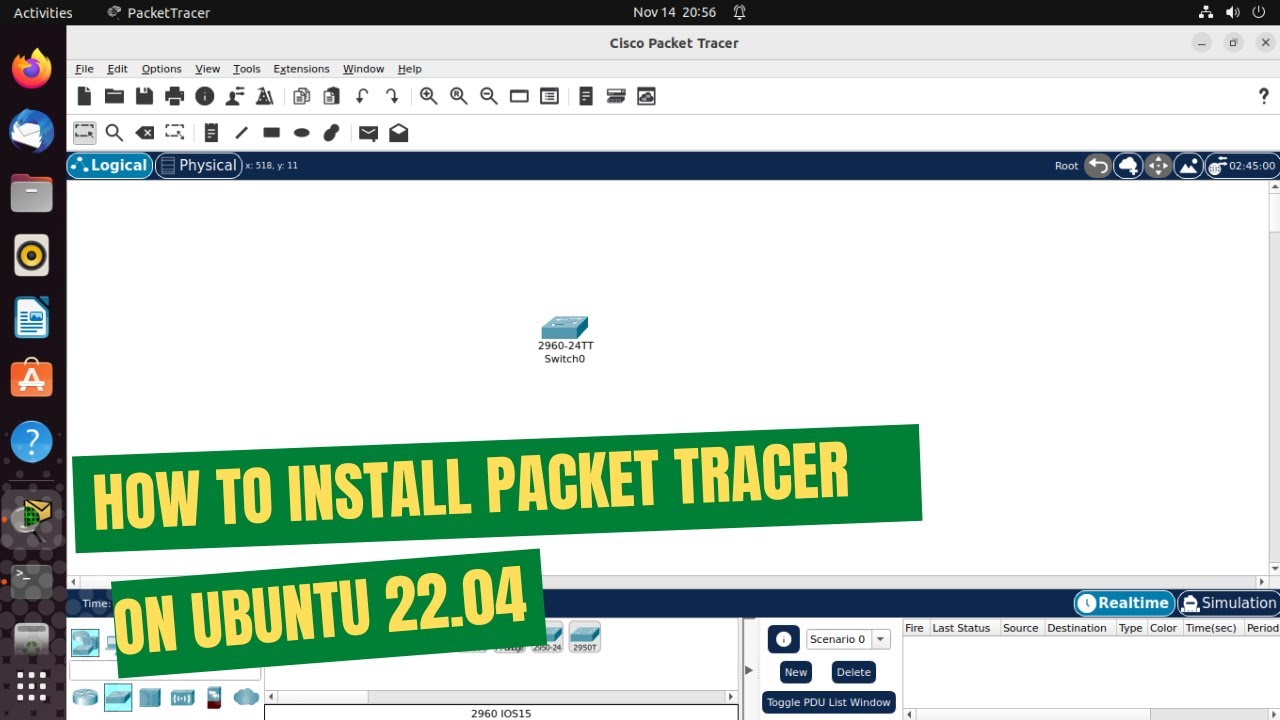Viewport: 1280px width, 720px height.
Task: Open LibreOffice Writer from the dock
Action: click(32, 318)
